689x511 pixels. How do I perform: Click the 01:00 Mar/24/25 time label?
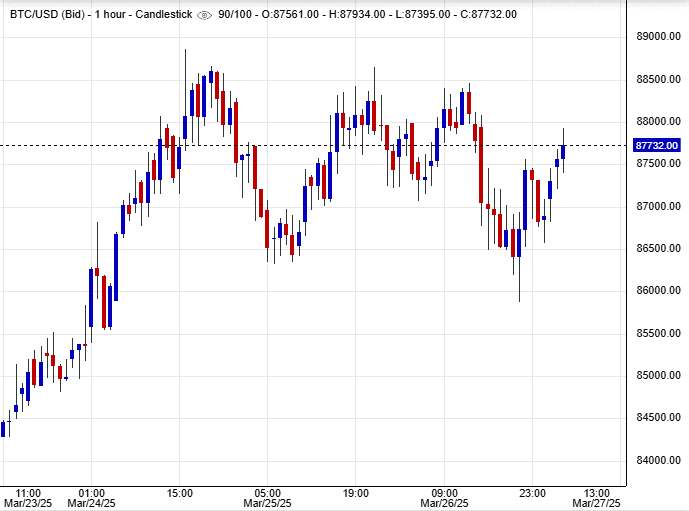coord(91,498)
